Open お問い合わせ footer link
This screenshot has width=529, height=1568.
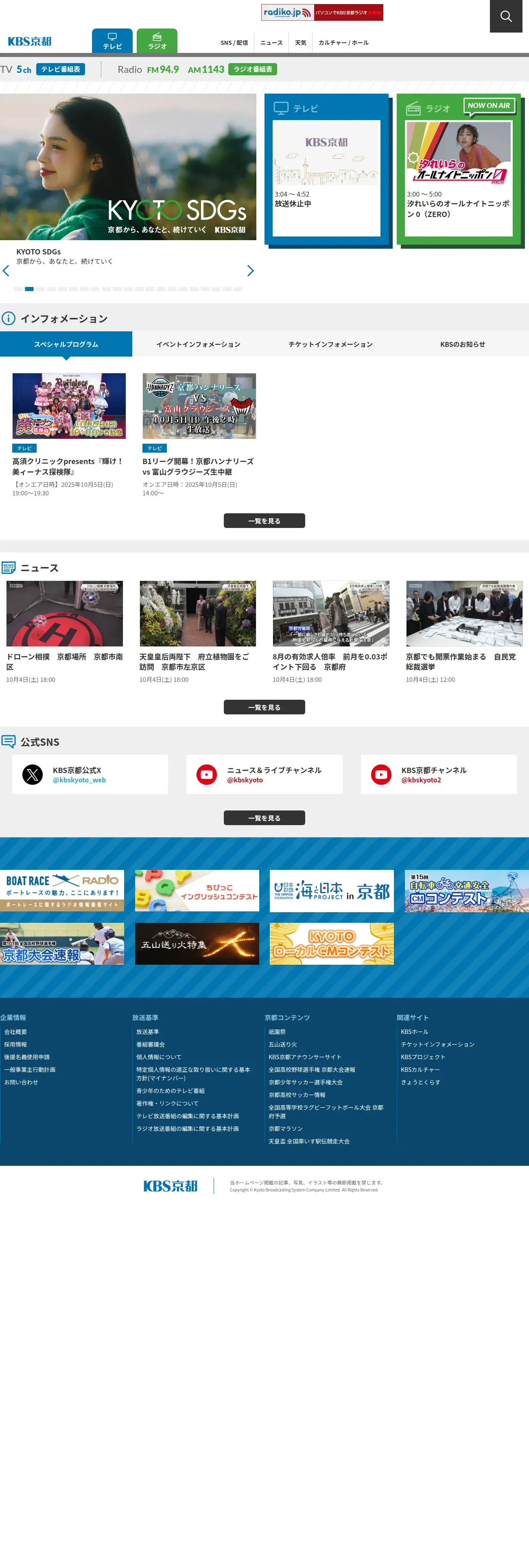coord(21,1082)
